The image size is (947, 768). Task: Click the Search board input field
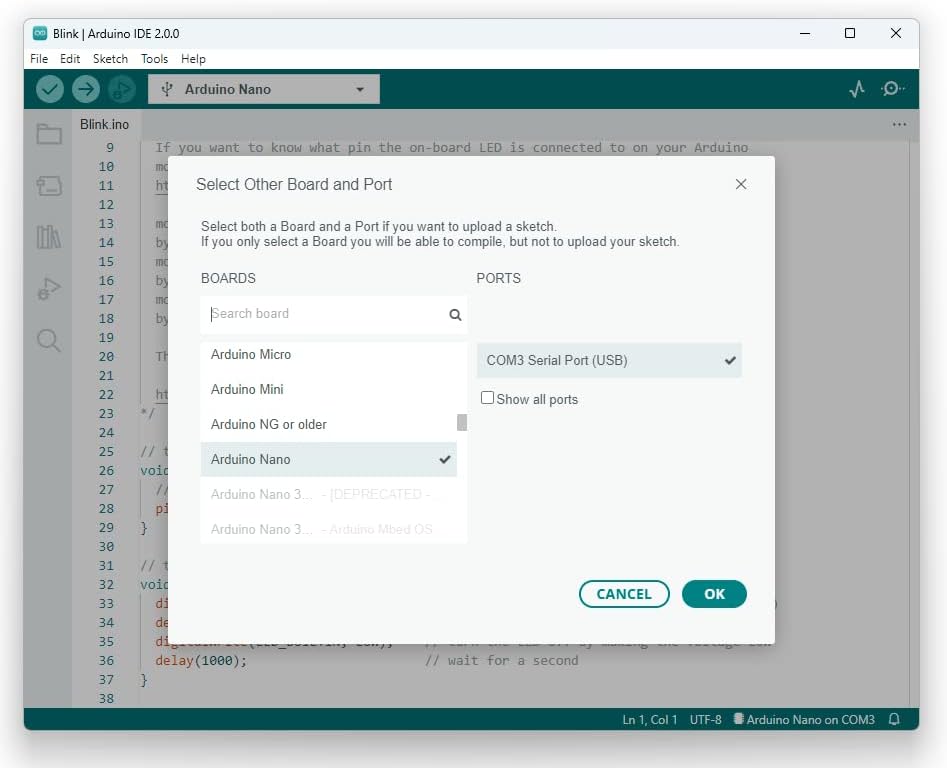333,315
